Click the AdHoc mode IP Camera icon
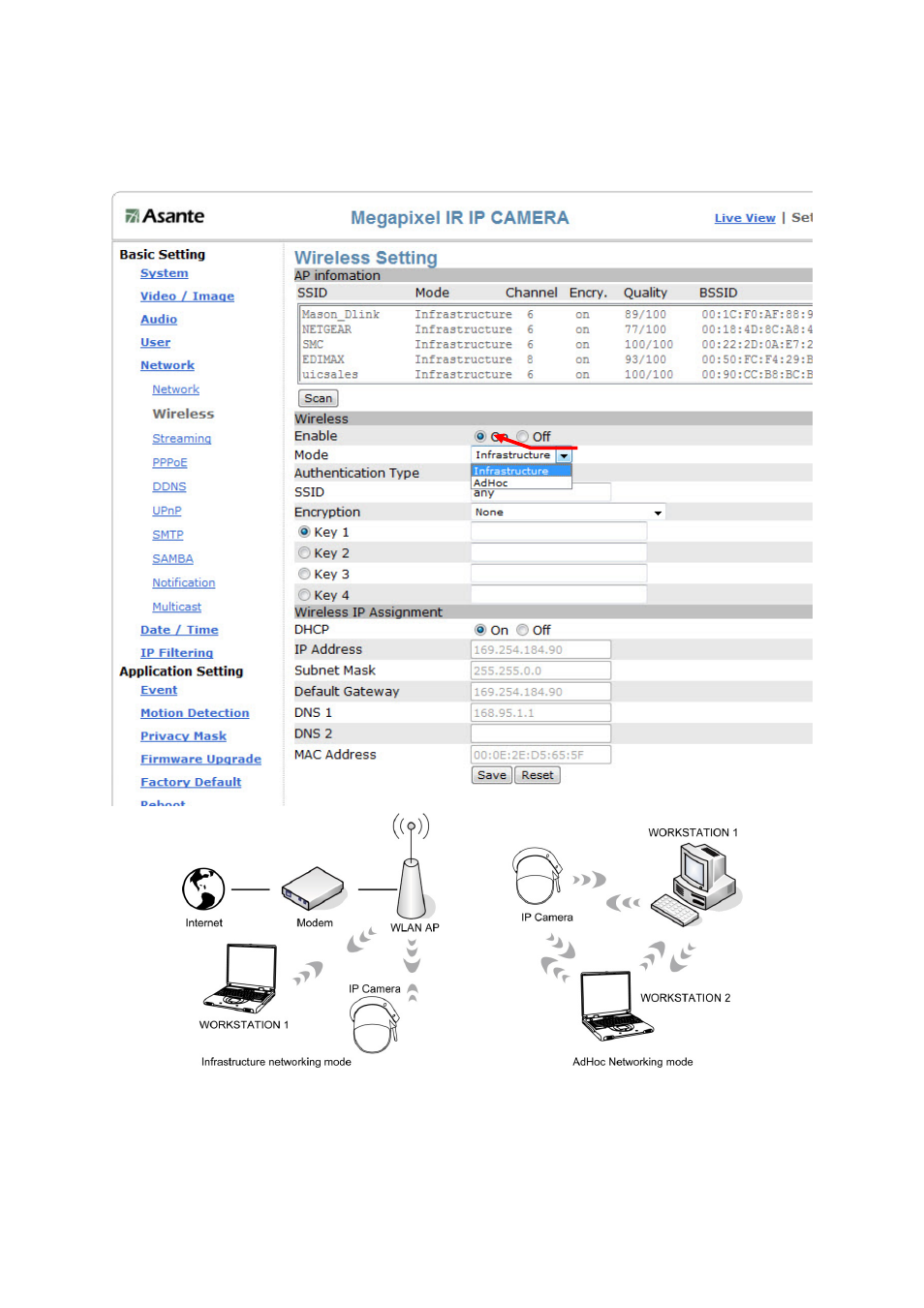 pyautogui.click(x=538, y=875)
